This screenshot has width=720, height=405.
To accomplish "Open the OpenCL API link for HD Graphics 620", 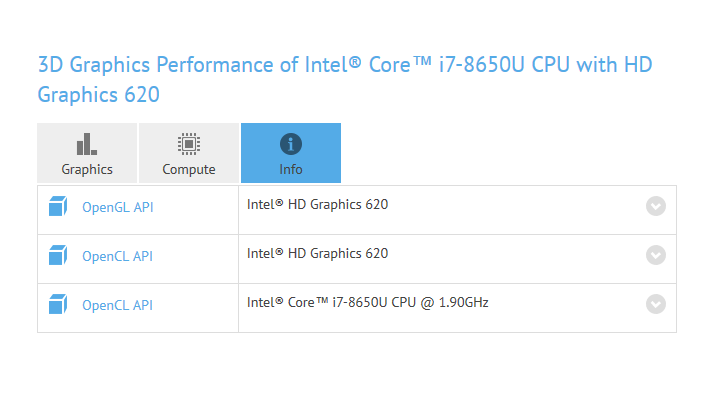I will point(117,256).
